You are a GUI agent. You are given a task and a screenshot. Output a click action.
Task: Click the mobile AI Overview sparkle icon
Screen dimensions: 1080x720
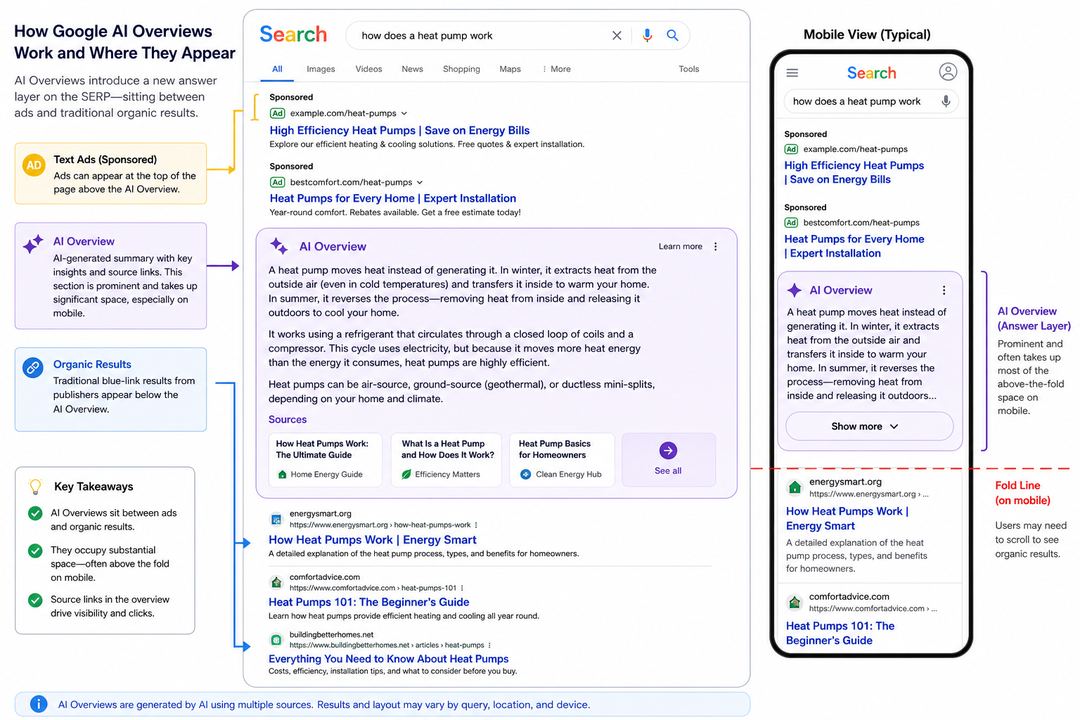[794, 290]
